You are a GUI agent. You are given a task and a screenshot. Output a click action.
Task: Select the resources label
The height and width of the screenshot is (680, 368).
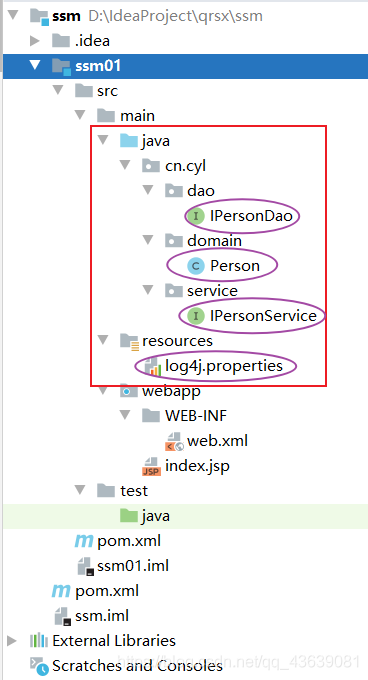tap(177, 341)
